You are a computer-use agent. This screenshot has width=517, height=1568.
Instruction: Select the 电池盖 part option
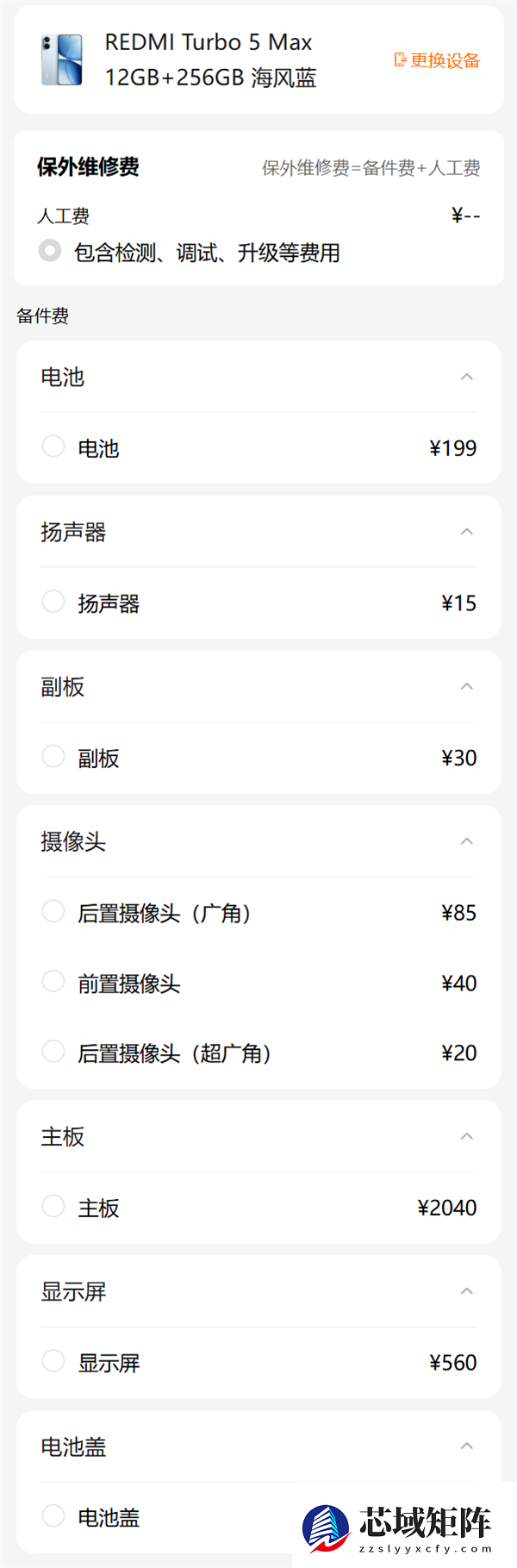(x=53, y=1515)
